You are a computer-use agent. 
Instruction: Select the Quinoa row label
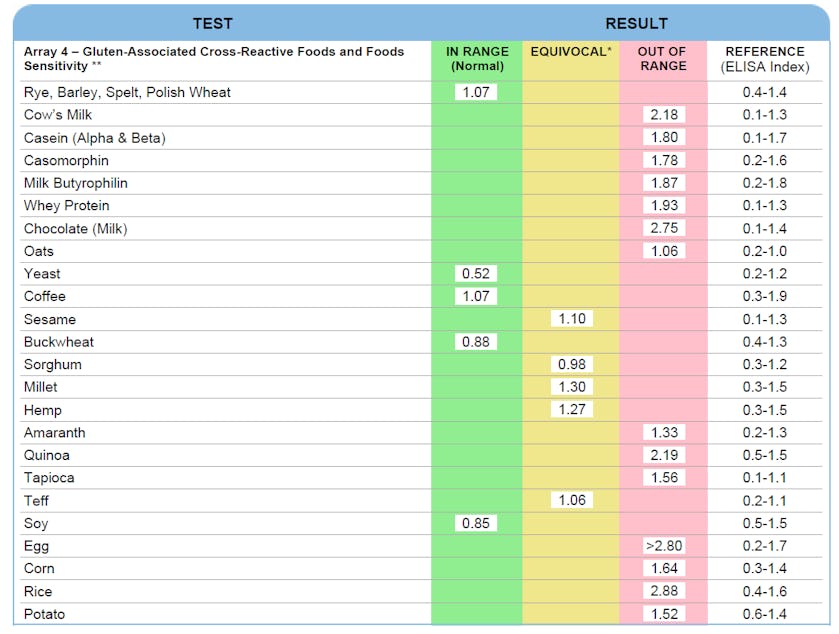(x=47, y=455)
